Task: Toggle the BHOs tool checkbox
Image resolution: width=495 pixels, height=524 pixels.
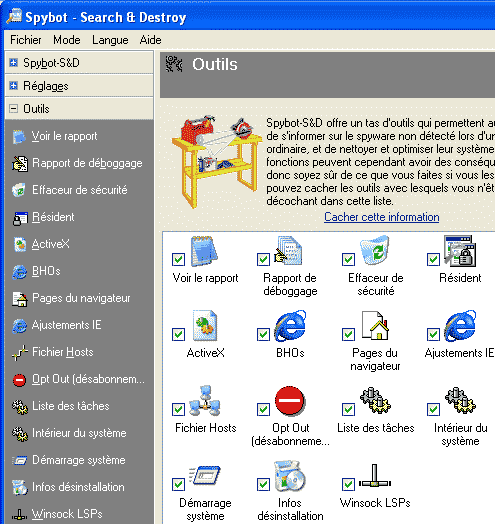Action: pyautogui.click(x=263, y=334)
